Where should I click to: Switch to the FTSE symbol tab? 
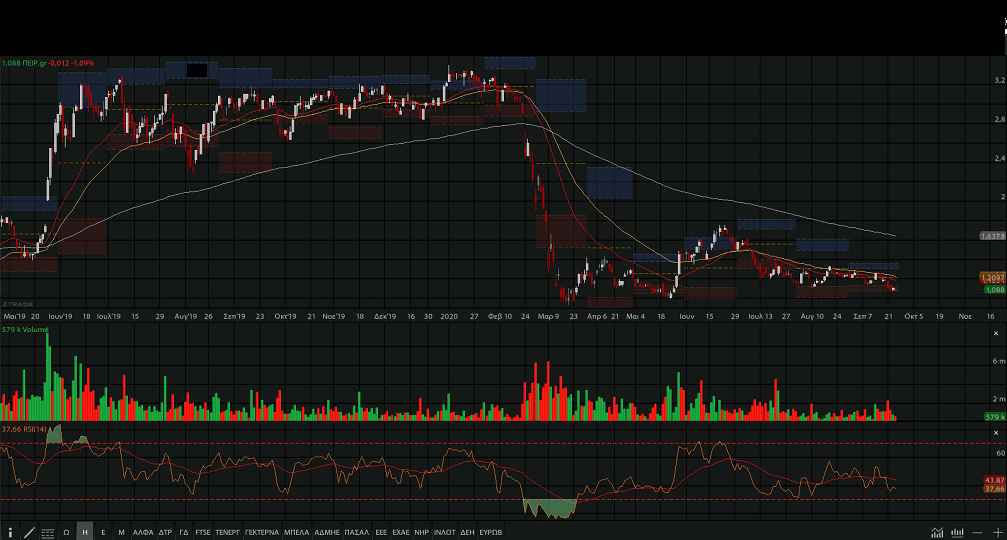point(203,532)
